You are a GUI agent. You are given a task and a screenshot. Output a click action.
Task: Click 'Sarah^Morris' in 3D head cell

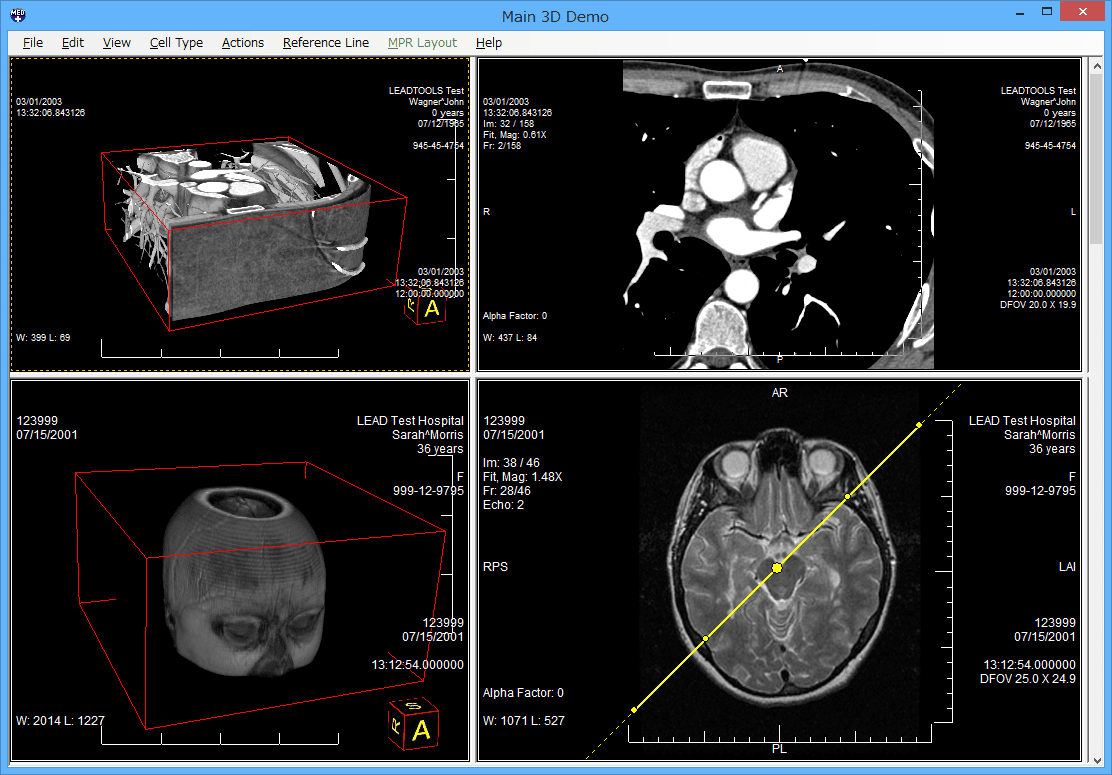(428, 435)
